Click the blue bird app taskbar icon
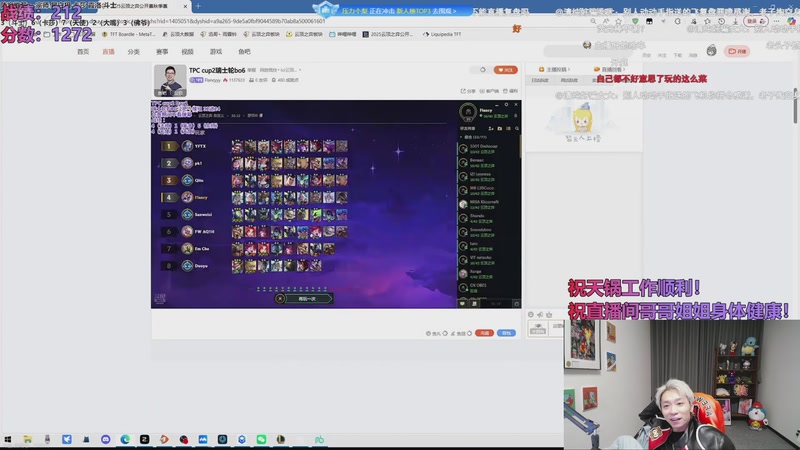 tap(67, 439)
